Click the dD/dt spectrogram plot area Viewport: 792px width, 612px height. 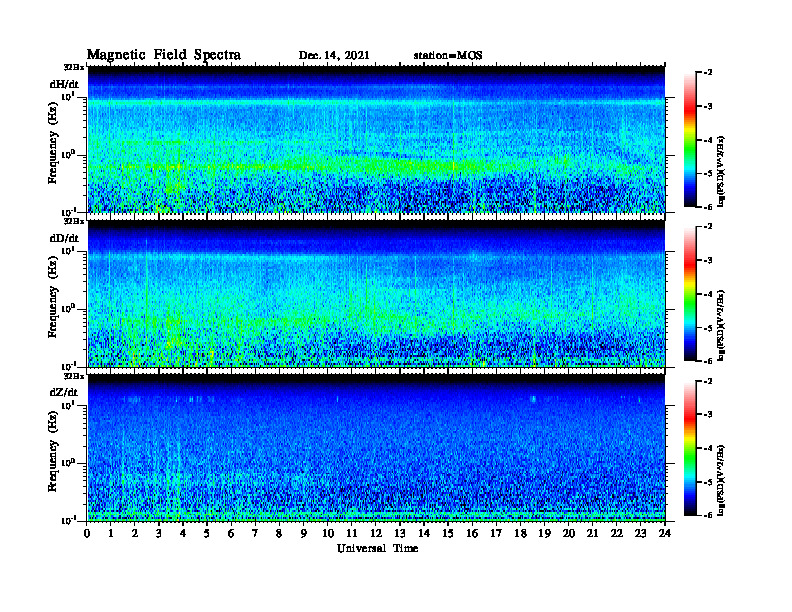(376, 293)
